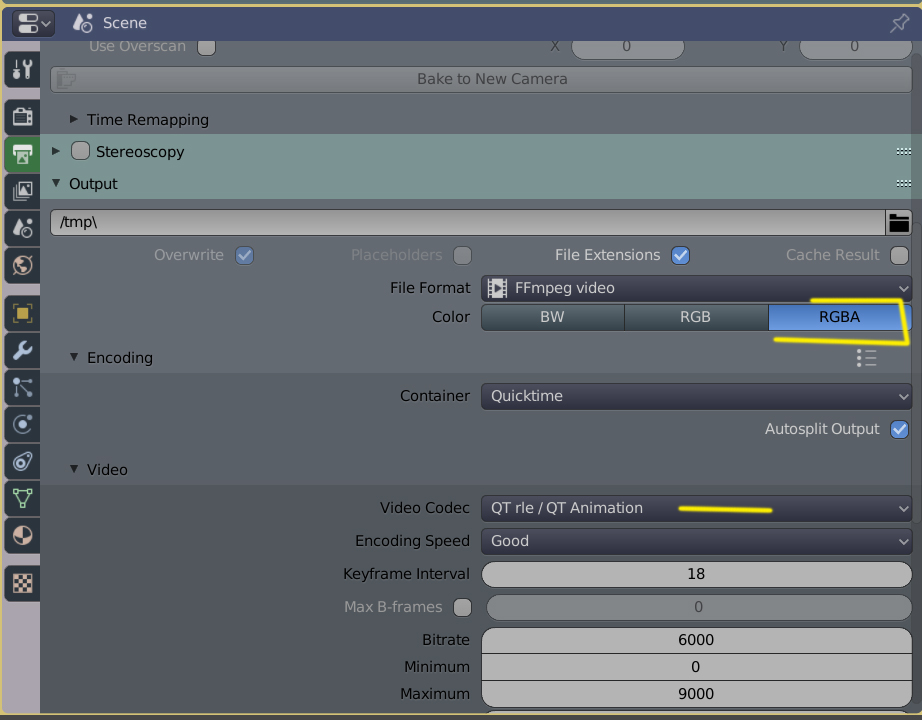922x720 pixels.
Task: Enable the Stereoscopy checkbox
Action: [81, 152]
